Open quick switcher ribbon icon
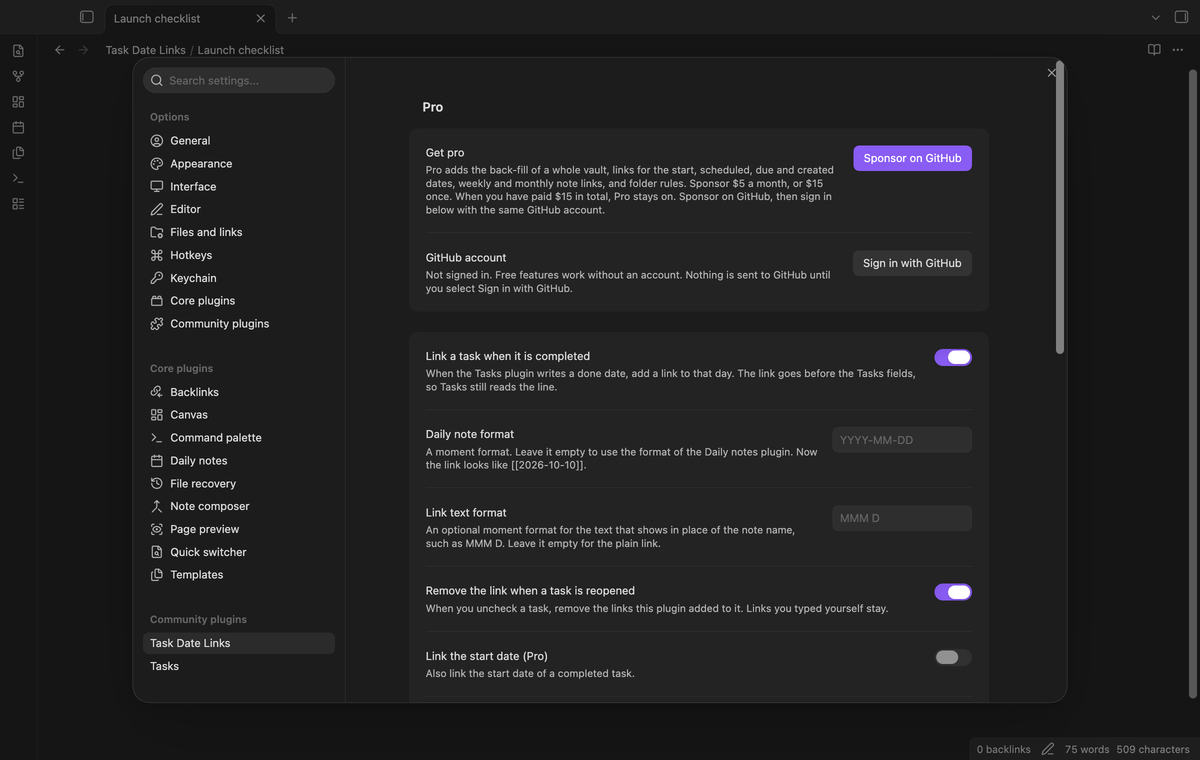This screenshot has height=760, width=1200. pos(18,50)
